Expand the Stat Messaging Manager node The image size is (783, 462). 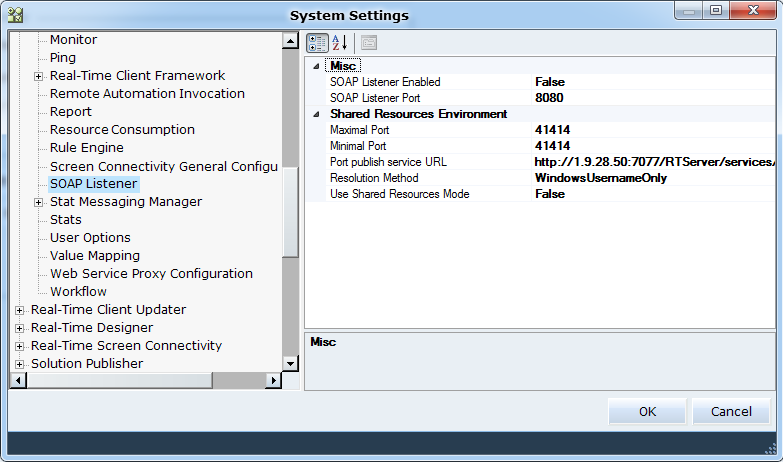point(39,202)
